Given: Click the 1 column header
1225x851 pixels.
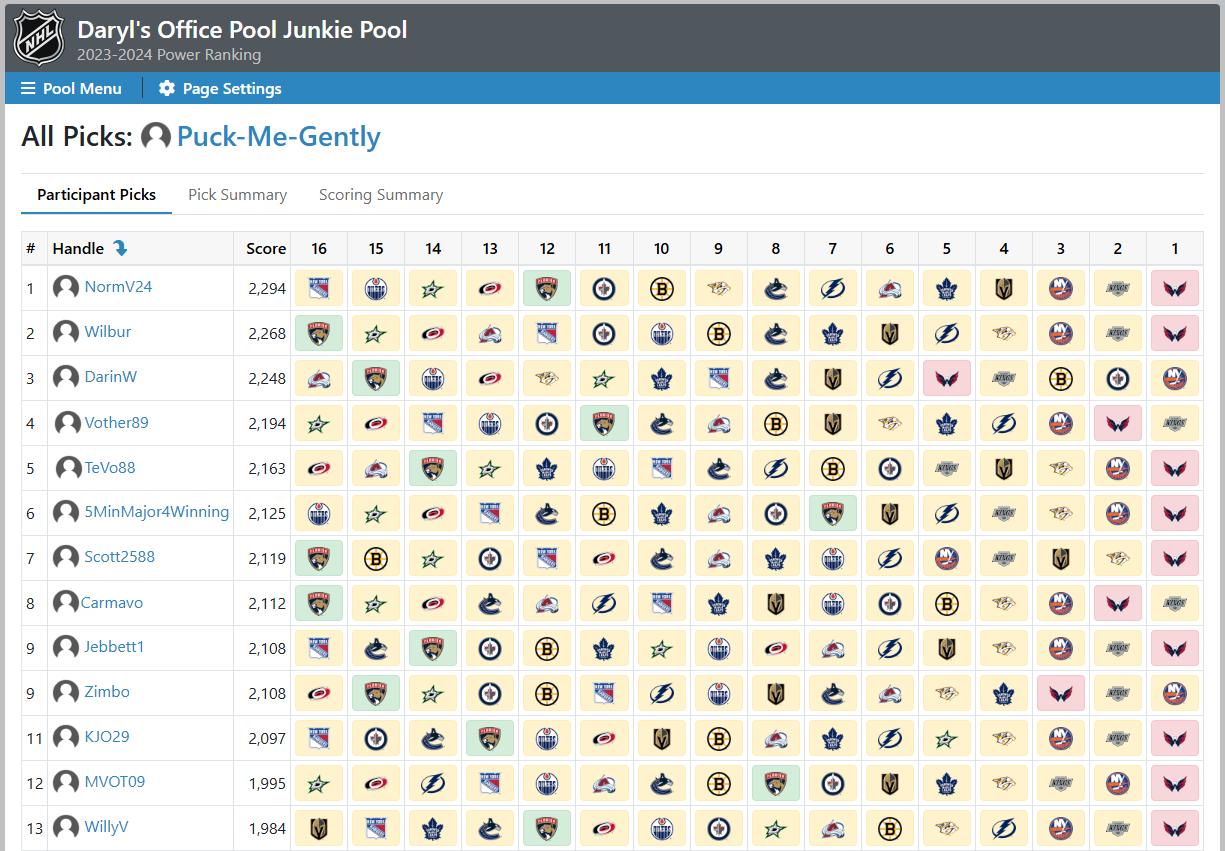Looking at the screenshot, I should 1175,248.
